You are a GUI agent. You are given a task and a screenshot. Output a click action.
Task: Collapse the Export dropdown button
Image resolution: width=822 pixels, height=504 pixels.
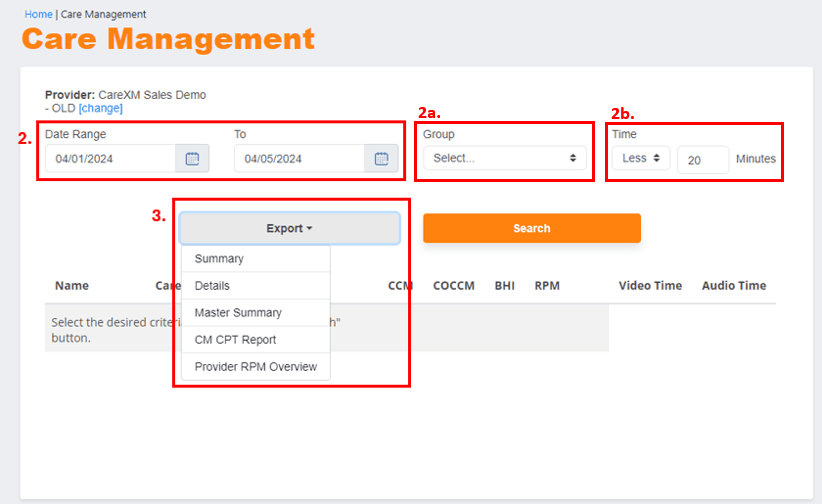[289, 228]
